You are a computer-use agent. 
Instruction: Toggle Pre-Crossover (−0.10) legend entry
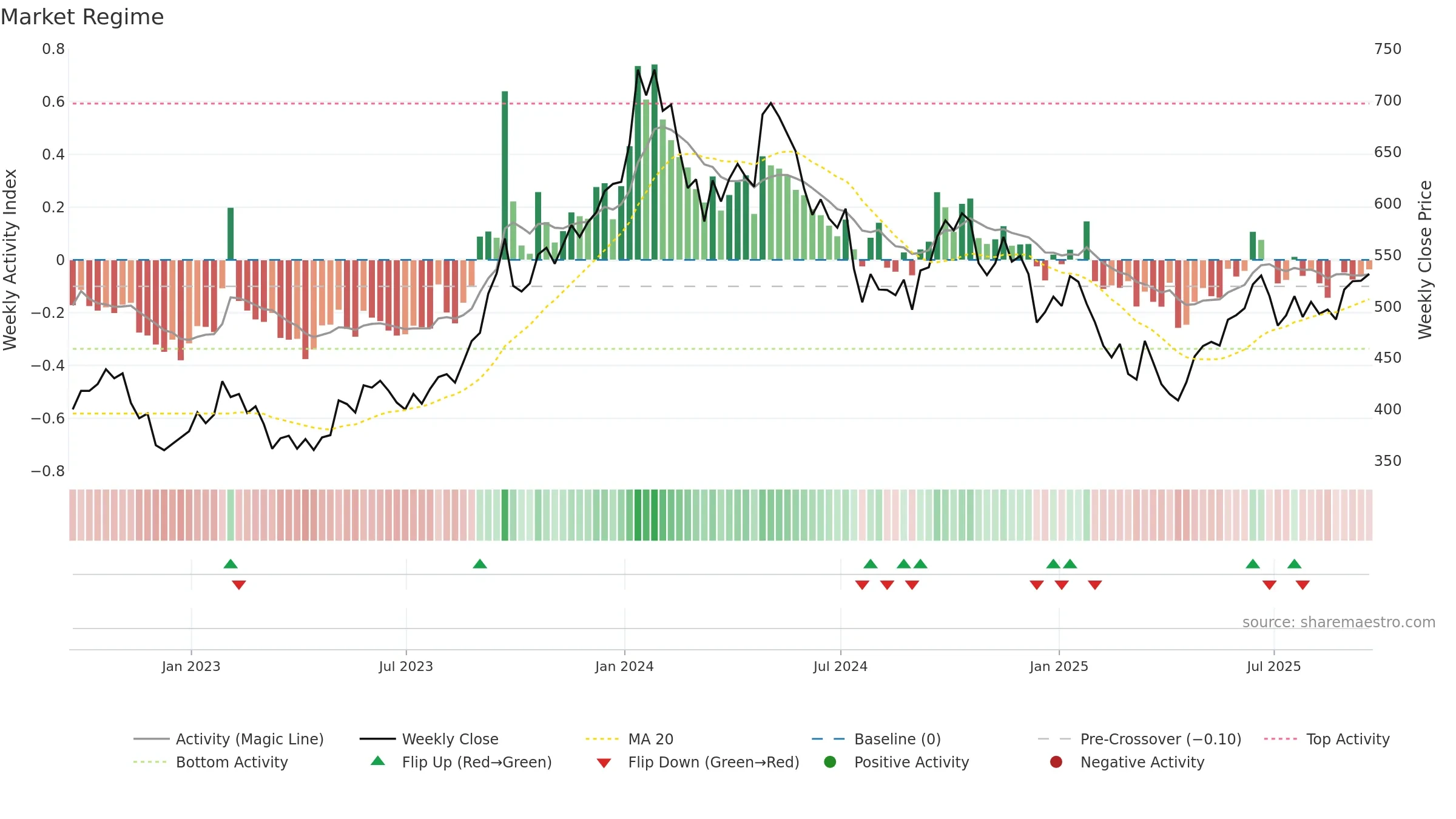1139,739
